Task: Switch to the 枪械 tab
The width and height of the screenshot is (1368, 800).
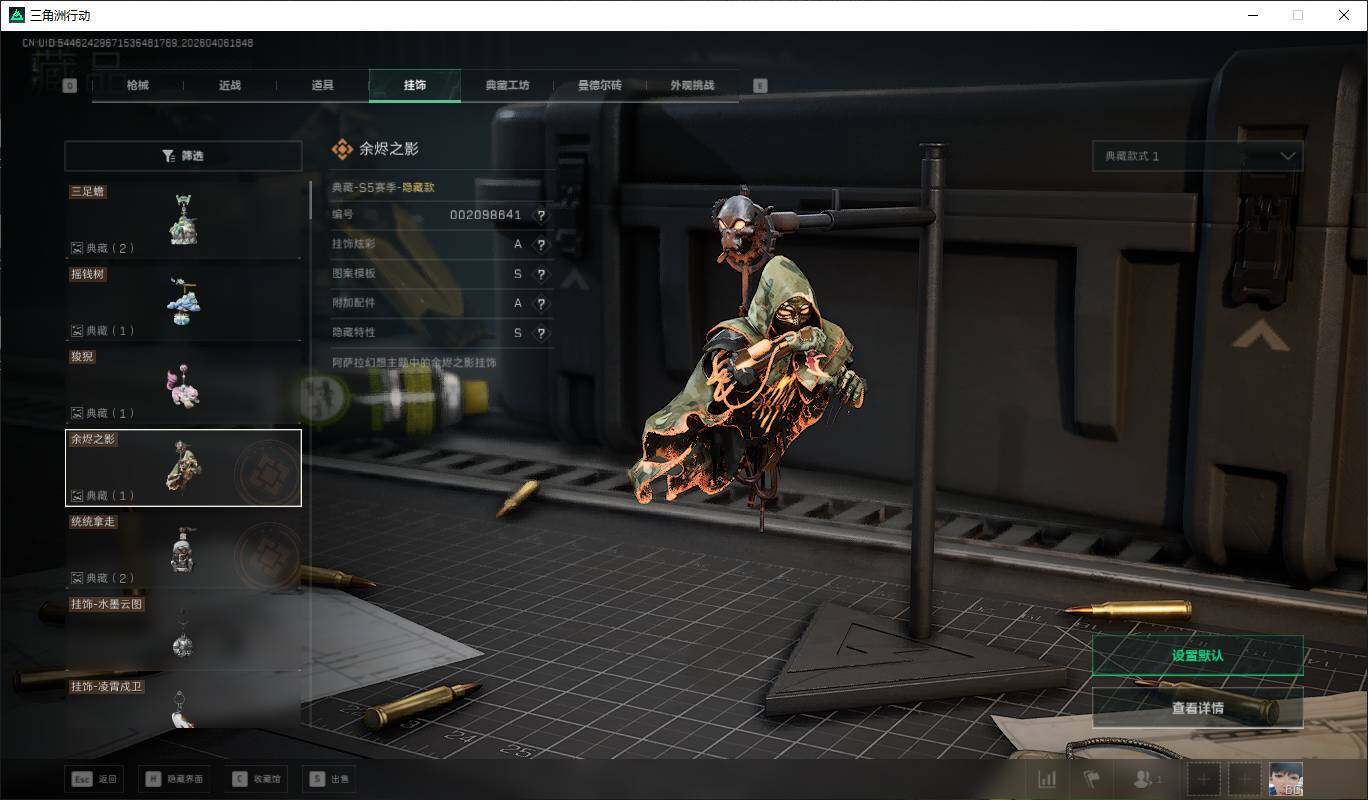Action: pos(138,86)
